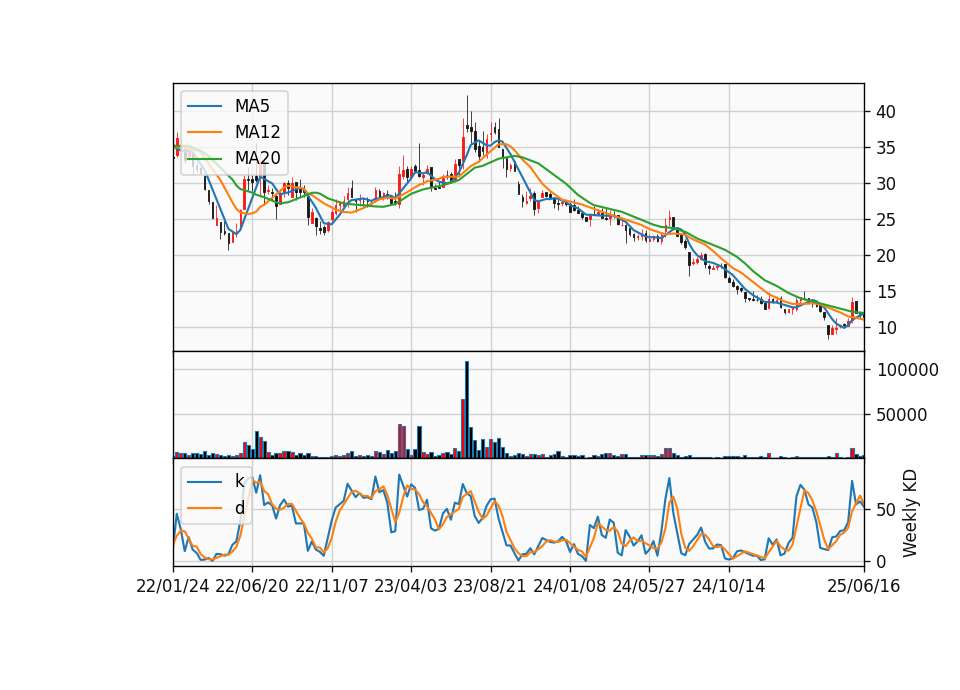Click the 25/06/16 date tick label
The width and height of the screenshot is (960, 690).
click(x=864, y=586)
